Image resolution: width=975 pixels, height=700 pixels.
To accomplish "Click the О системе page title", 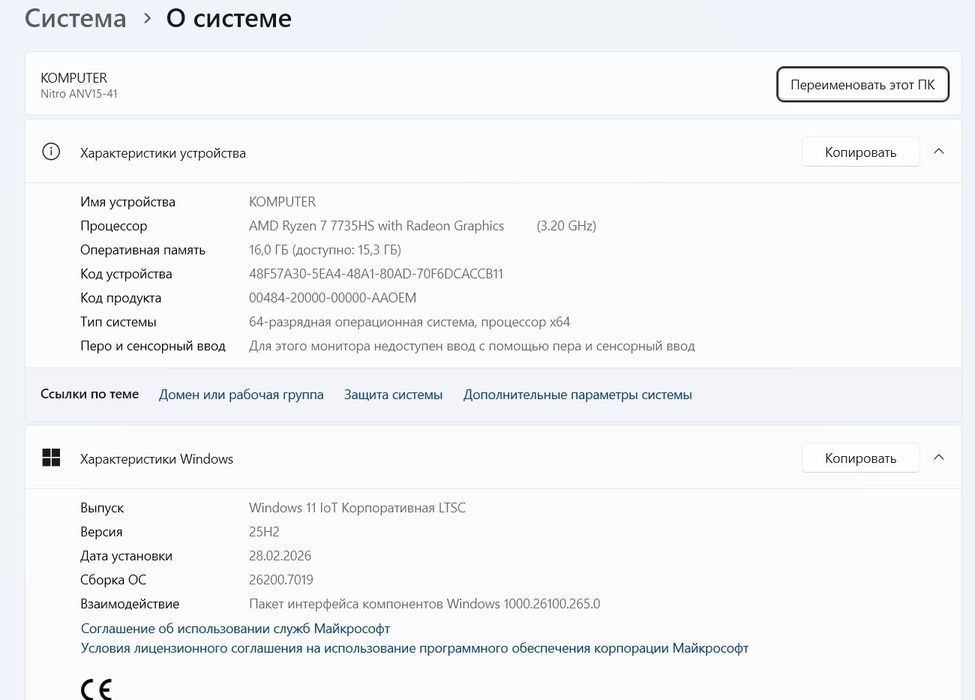I will [x=229, y=19].
